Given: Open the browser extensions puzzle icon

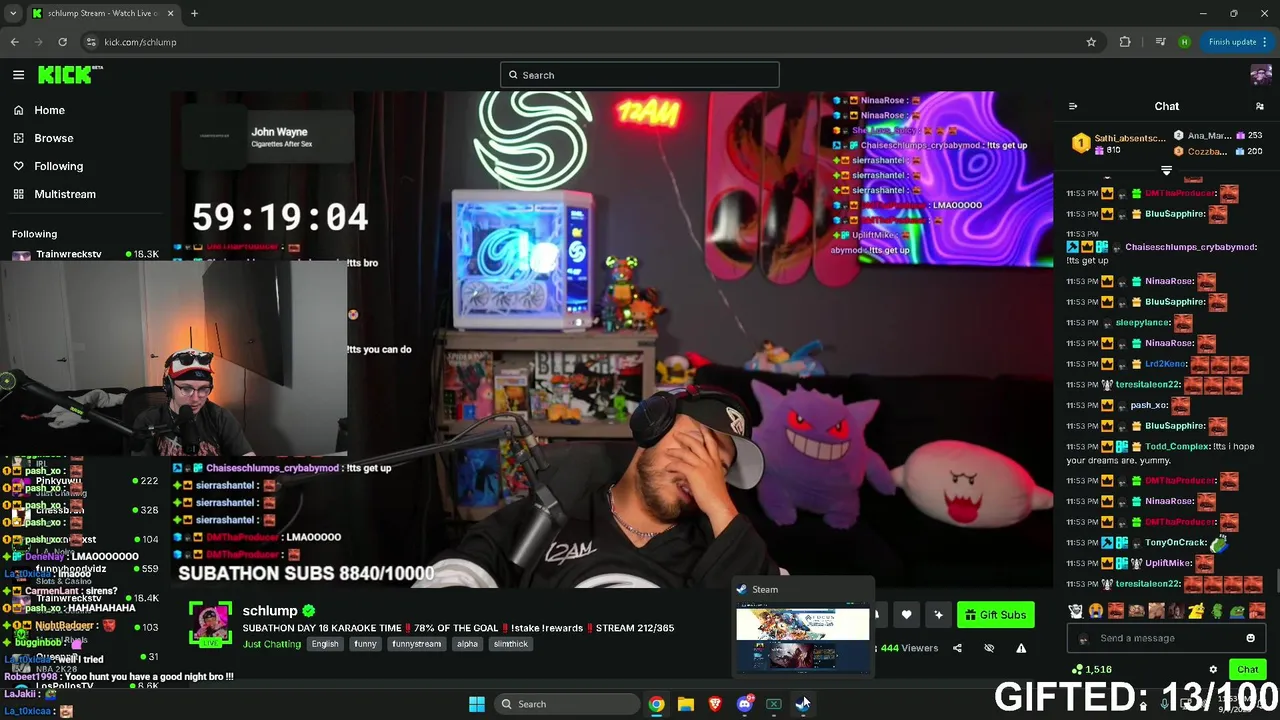Looking at the screenshot, I should (x=1125, y=42).
